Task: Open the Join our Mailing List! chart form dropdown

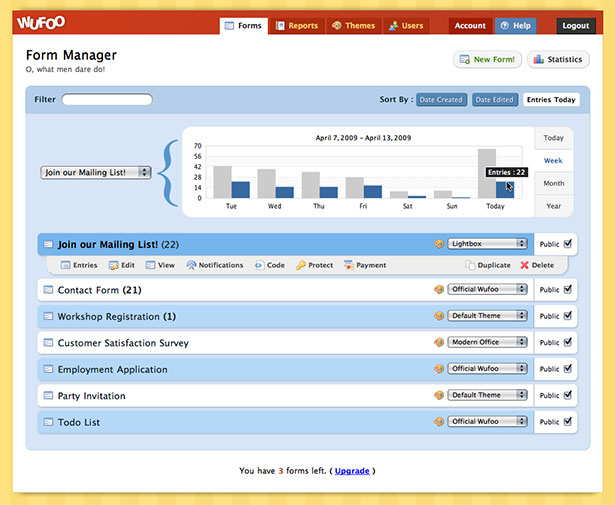Action: coord(96,173)
